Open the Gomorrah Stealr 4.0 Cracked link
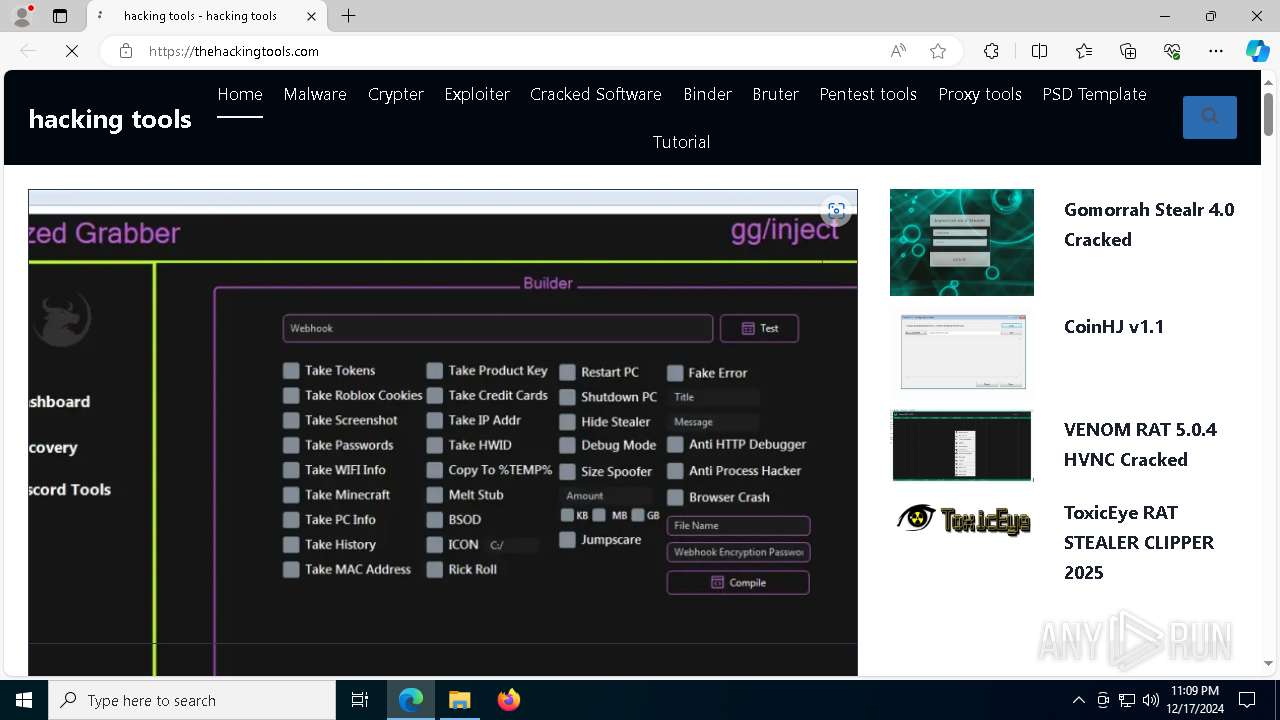The width and height of the screenshot is (1280, 720). pyautogui.click(x=1149, y=225)
